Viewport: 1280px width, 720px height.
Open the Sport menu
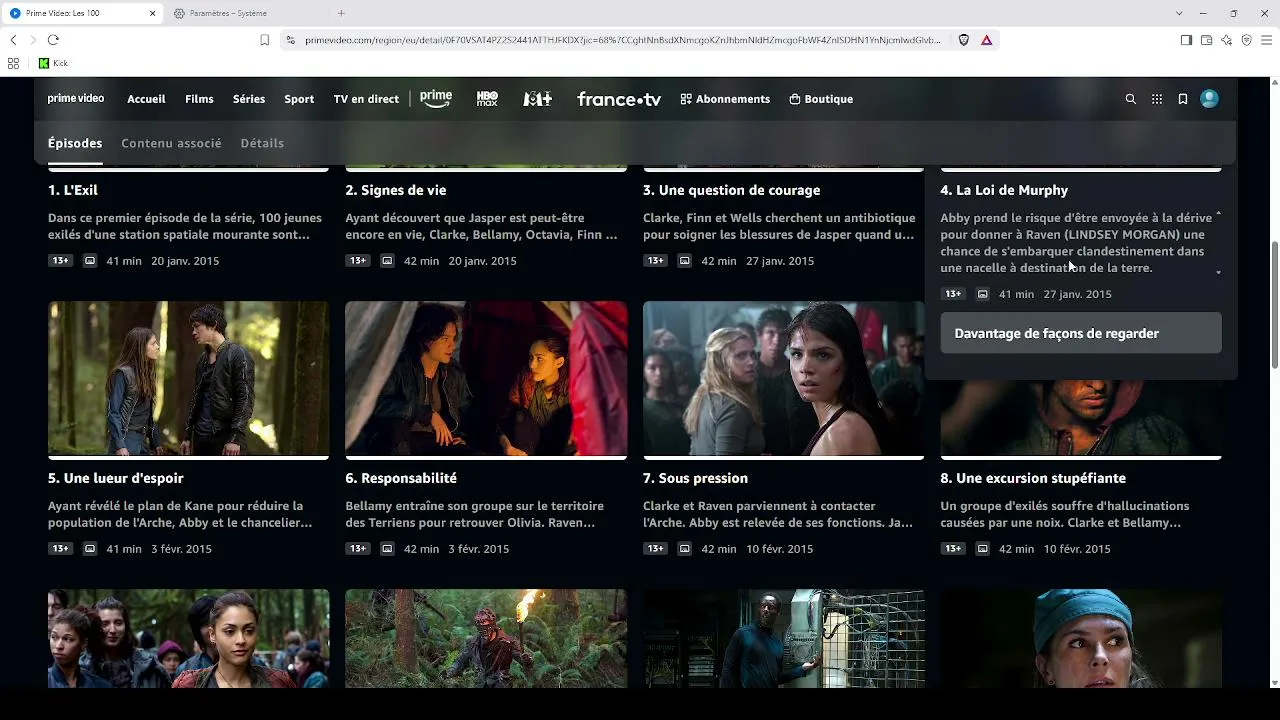[x=299, y=99]
